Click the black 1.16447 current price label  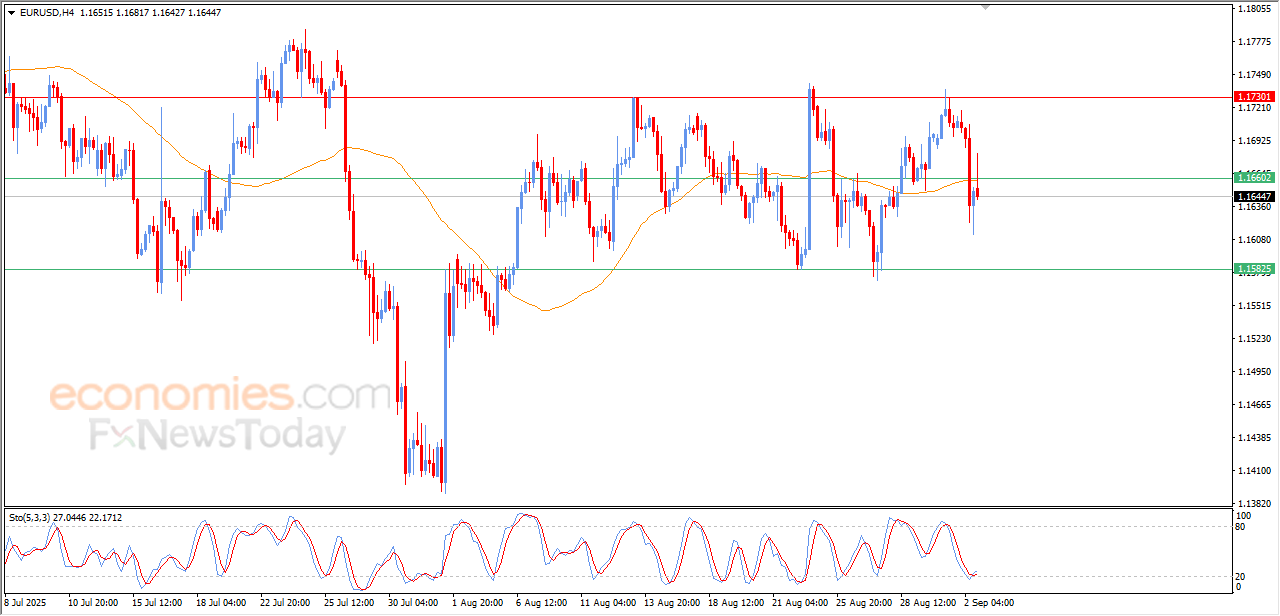click(x=1255, y=196)
